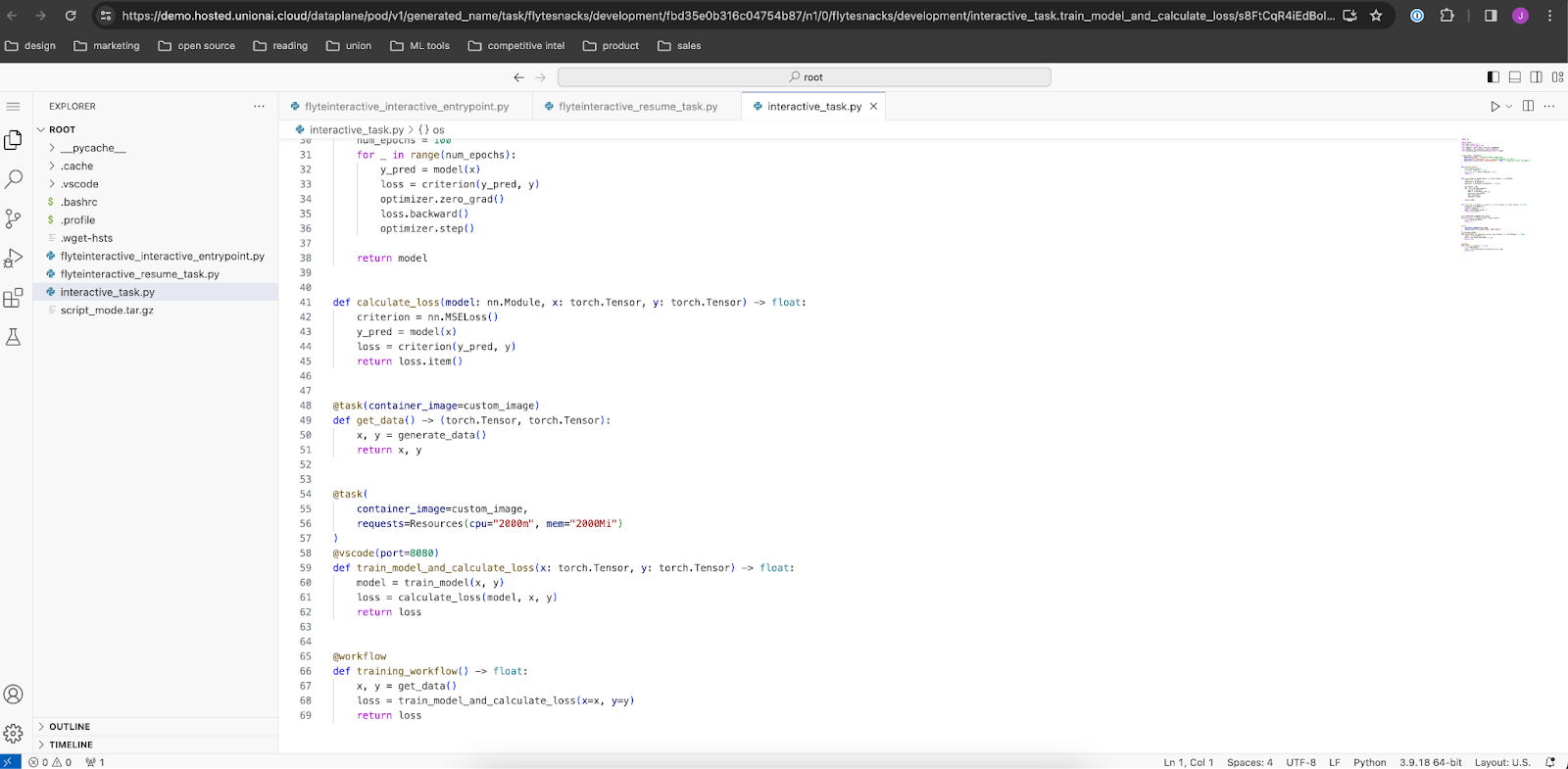This screenshot has width=1568, height=769.
Task: Expand the __pycache__ folder
Action: point(156,148)
